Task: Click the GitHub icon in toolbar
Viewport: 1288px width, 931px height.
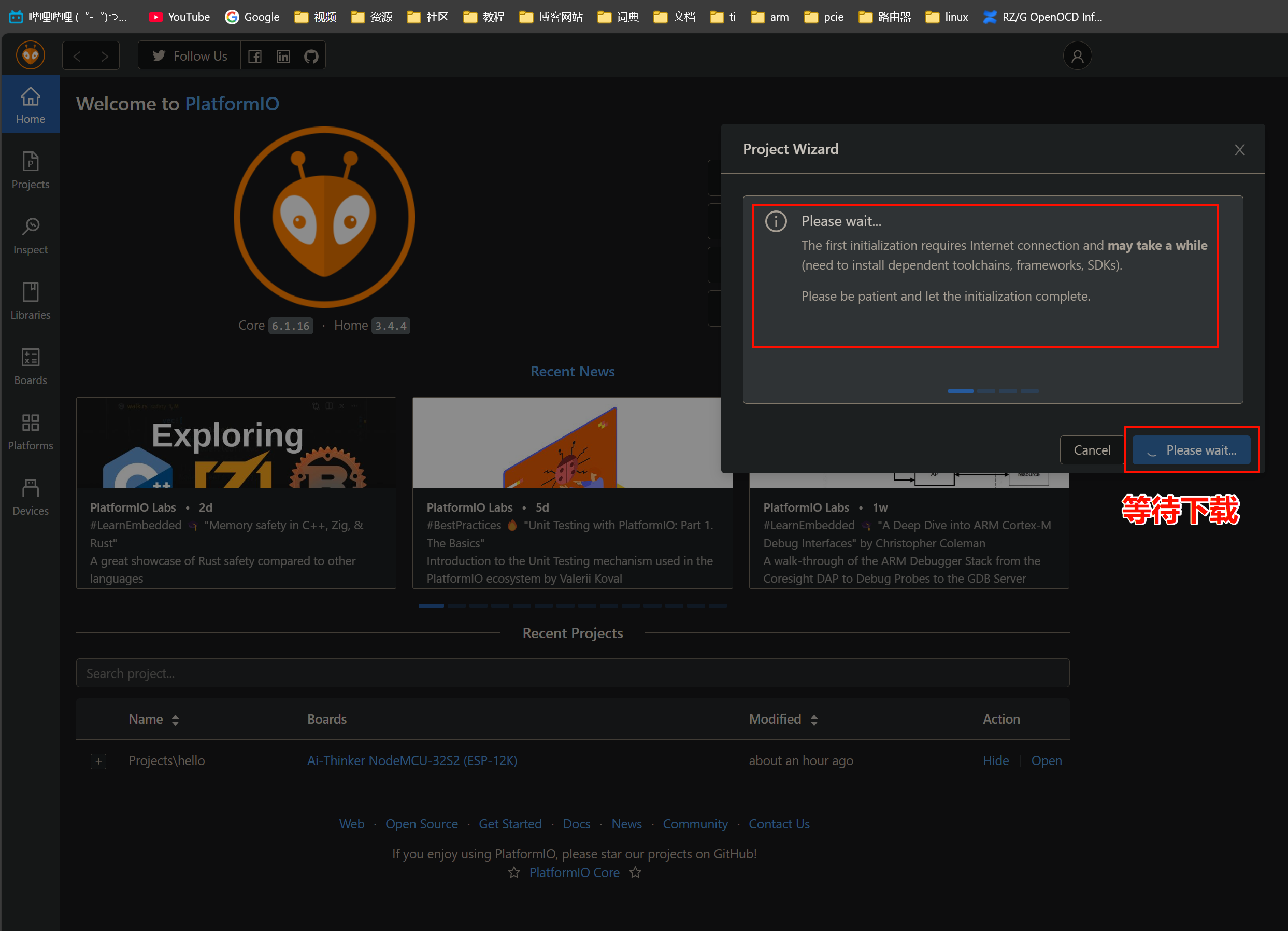Action: tap(311, 56)
